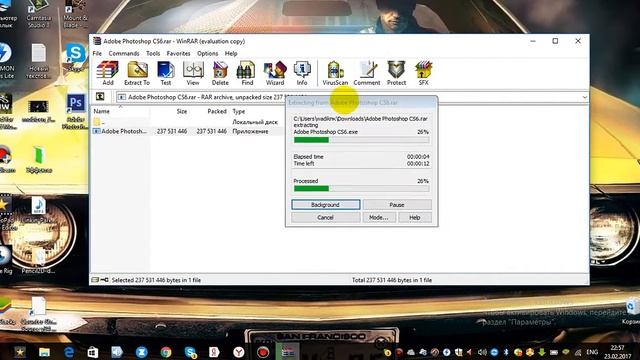The height and width of the screenshot is (360, 640).
Task: Open the Commands menu
Action: coord(124,53)
